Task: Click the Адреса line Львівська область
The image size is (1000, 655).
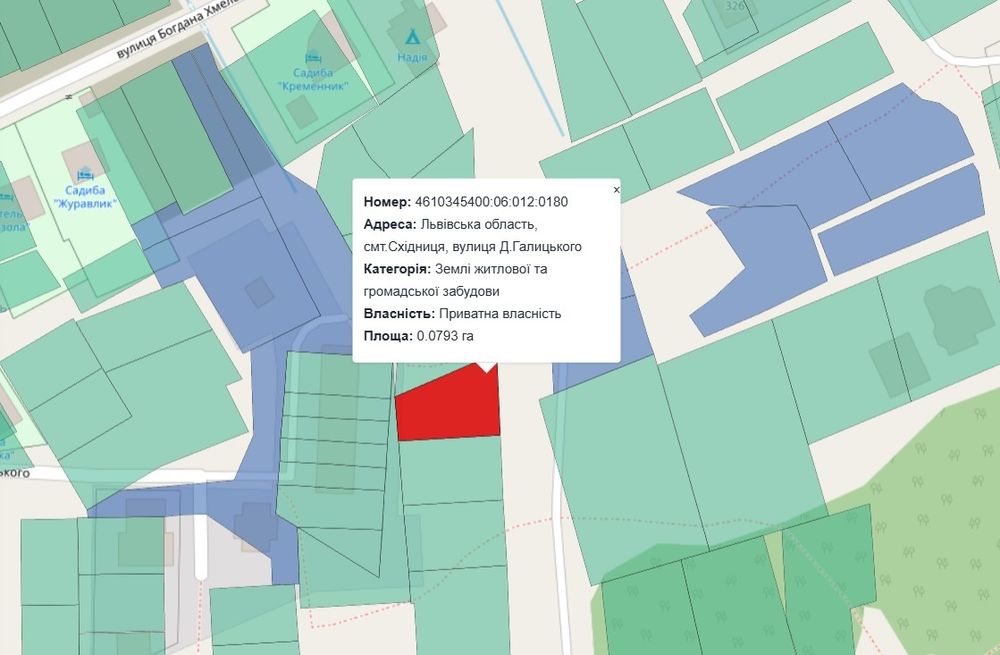Action: click(450, 224)
